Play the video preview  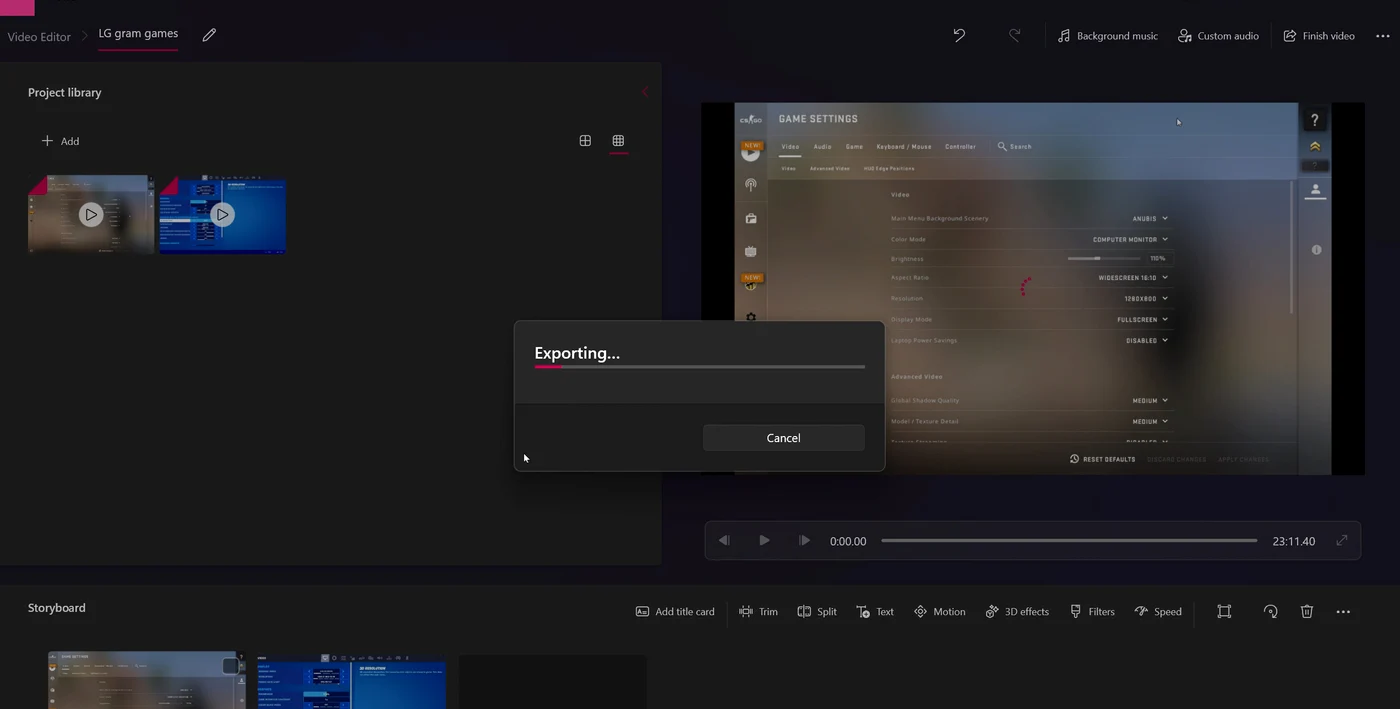764,541
